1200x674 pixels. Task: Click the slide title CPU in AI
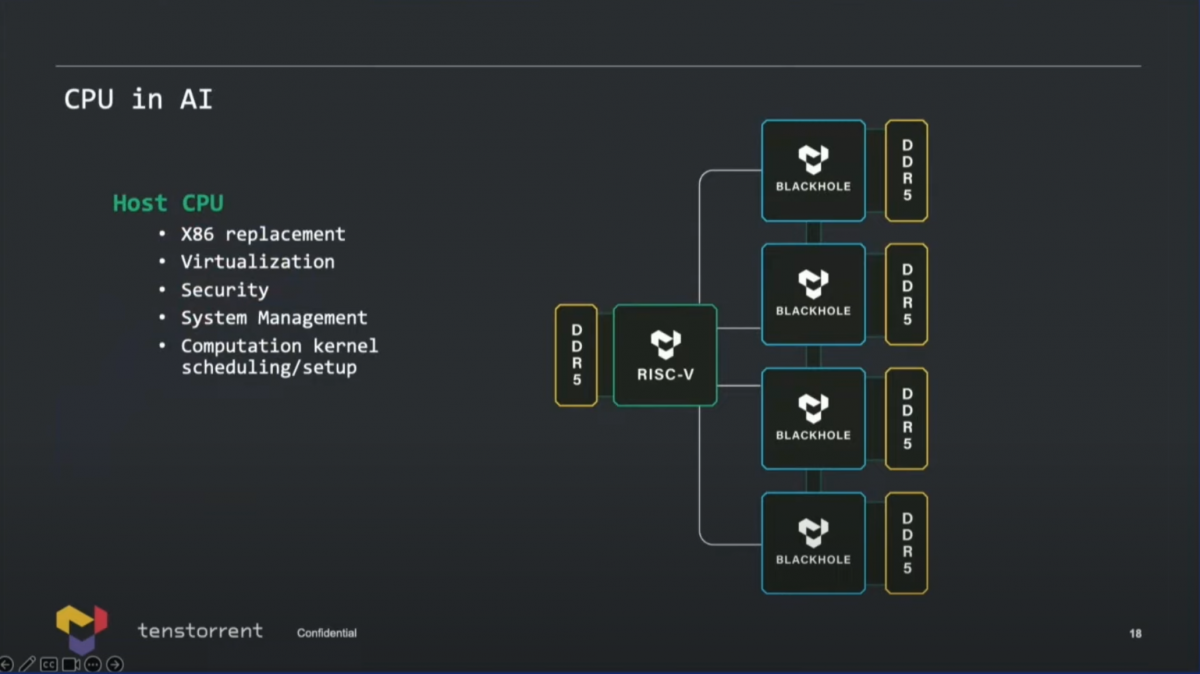point(138,99)
